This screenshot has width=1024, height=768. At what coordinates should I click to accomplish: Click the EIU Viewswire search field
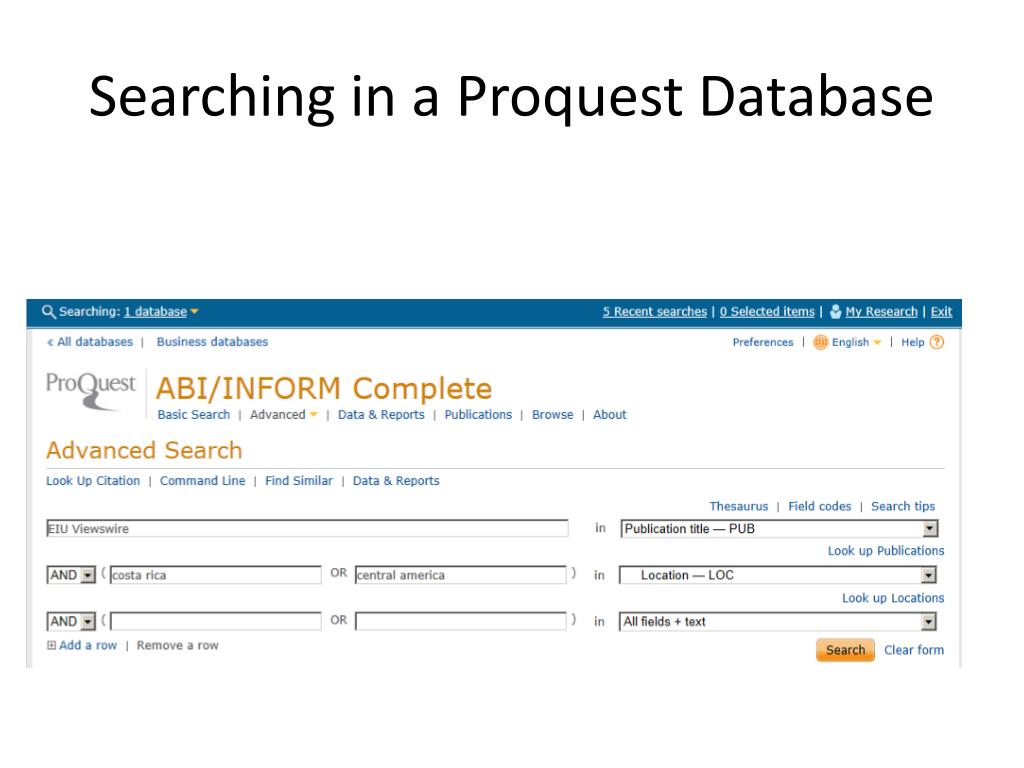(x=306, y=529)
